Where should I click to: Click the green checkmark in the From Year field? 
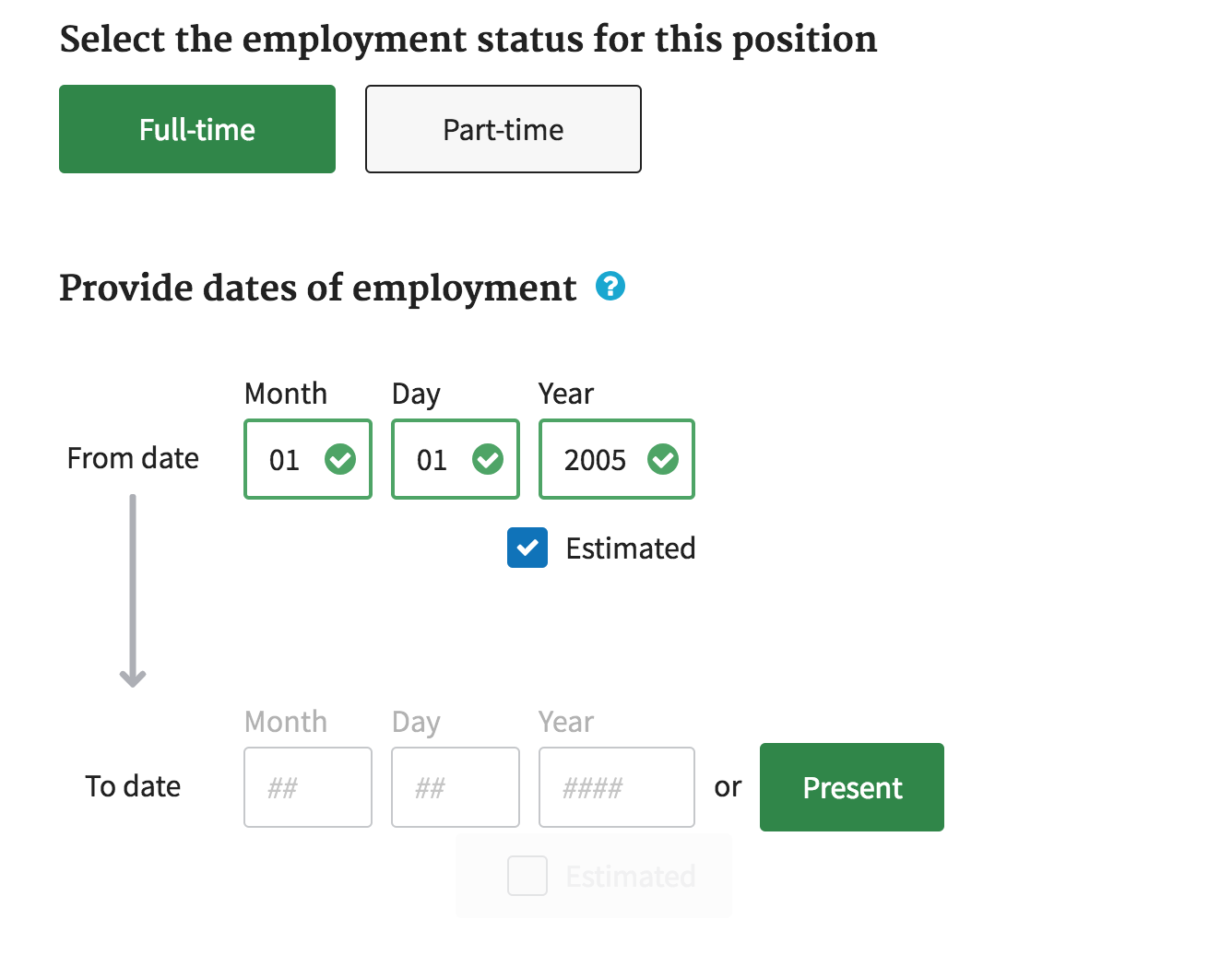663,459
